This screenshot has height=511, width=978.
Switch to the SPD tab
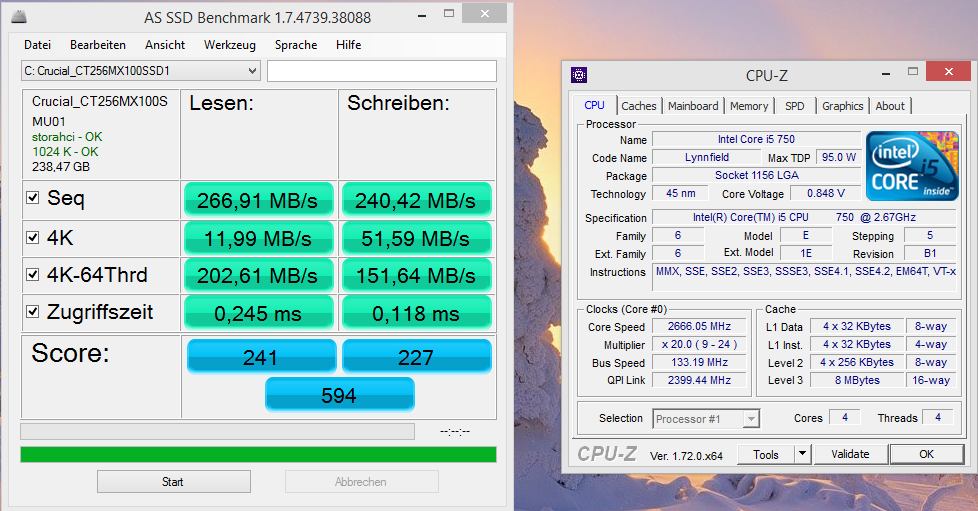point(794,106)
